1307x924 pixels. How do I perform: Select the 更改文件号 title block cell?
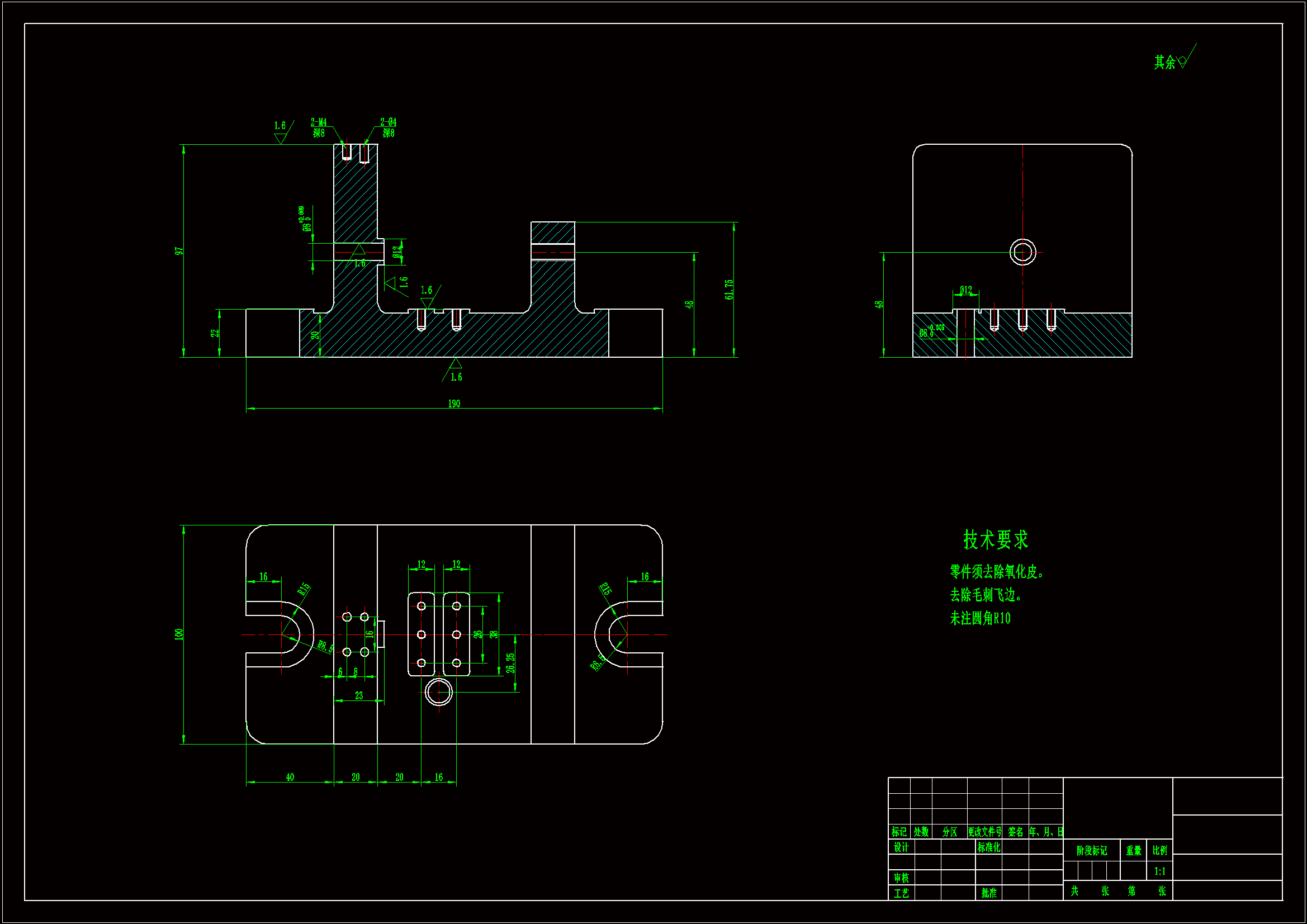click(x=984, y=832)
